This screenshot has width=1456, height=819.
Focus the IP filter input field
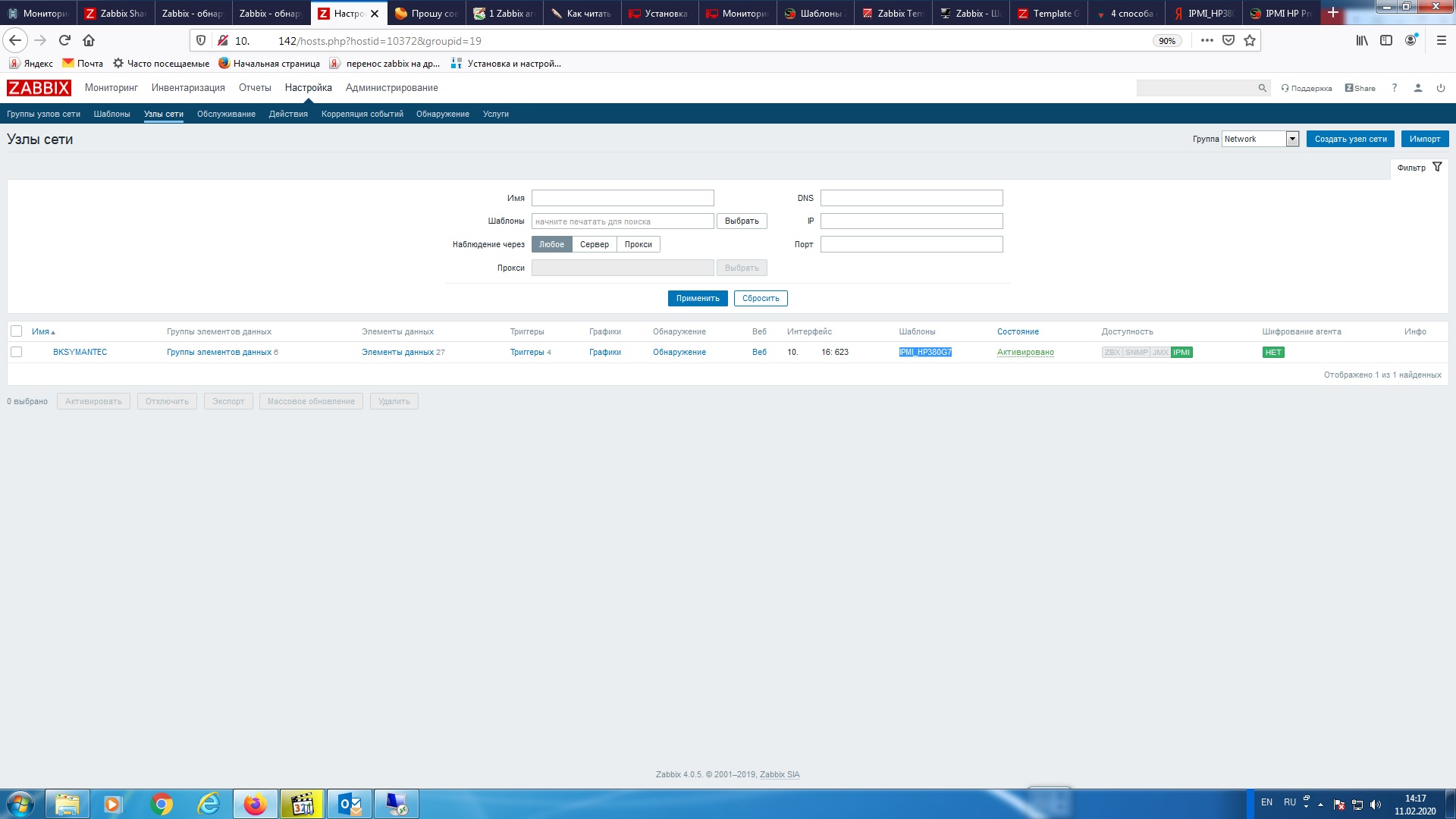912,221
